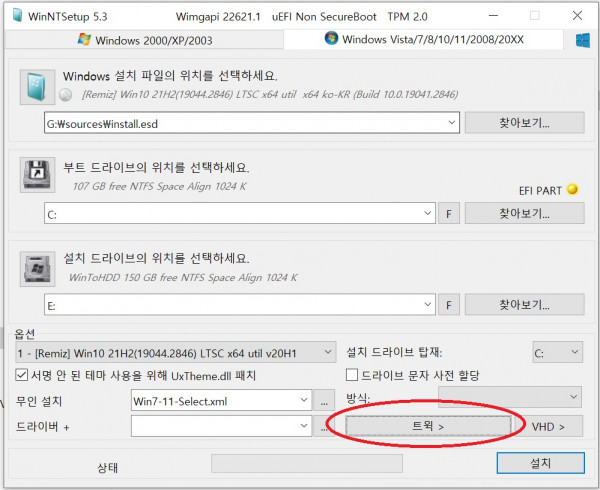600x490 pixels.
Task: Expand the Win7-11-Select.xml unattend dropdown
Action: (x=304, y=400)
